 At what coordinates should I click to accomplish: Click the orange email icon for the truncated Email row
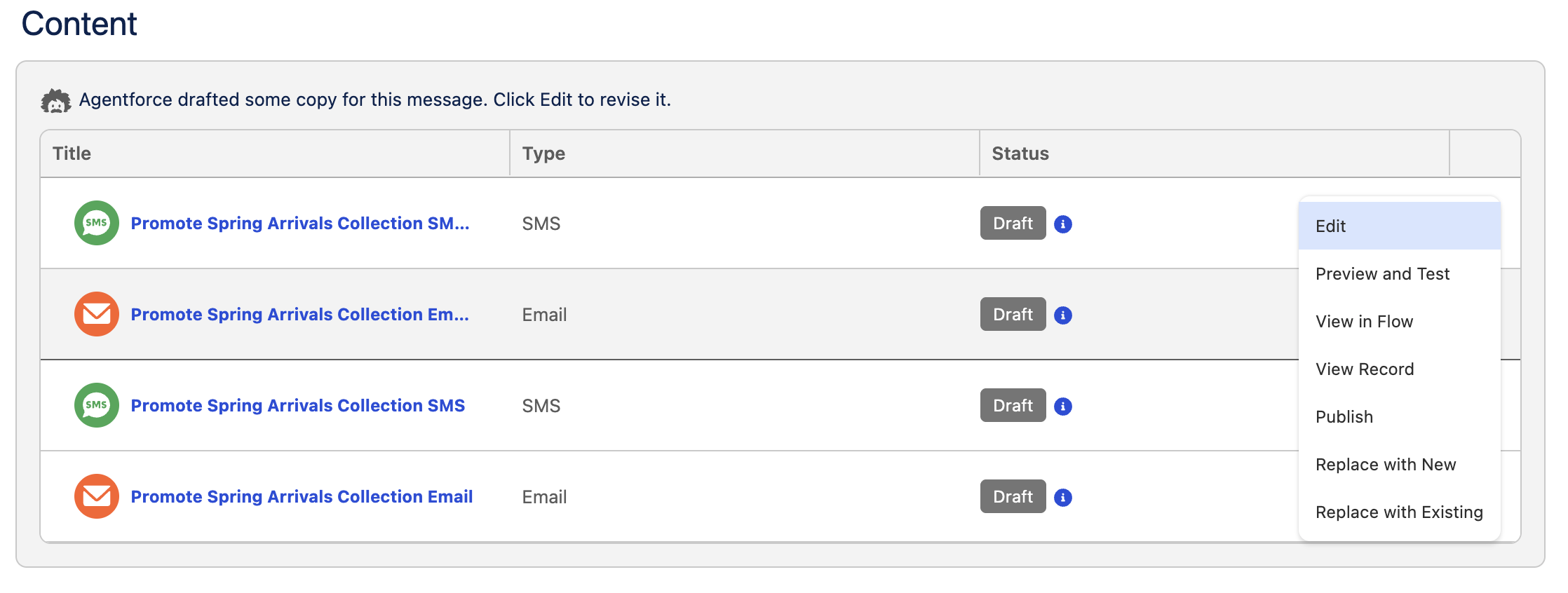(x=96, y=314)
